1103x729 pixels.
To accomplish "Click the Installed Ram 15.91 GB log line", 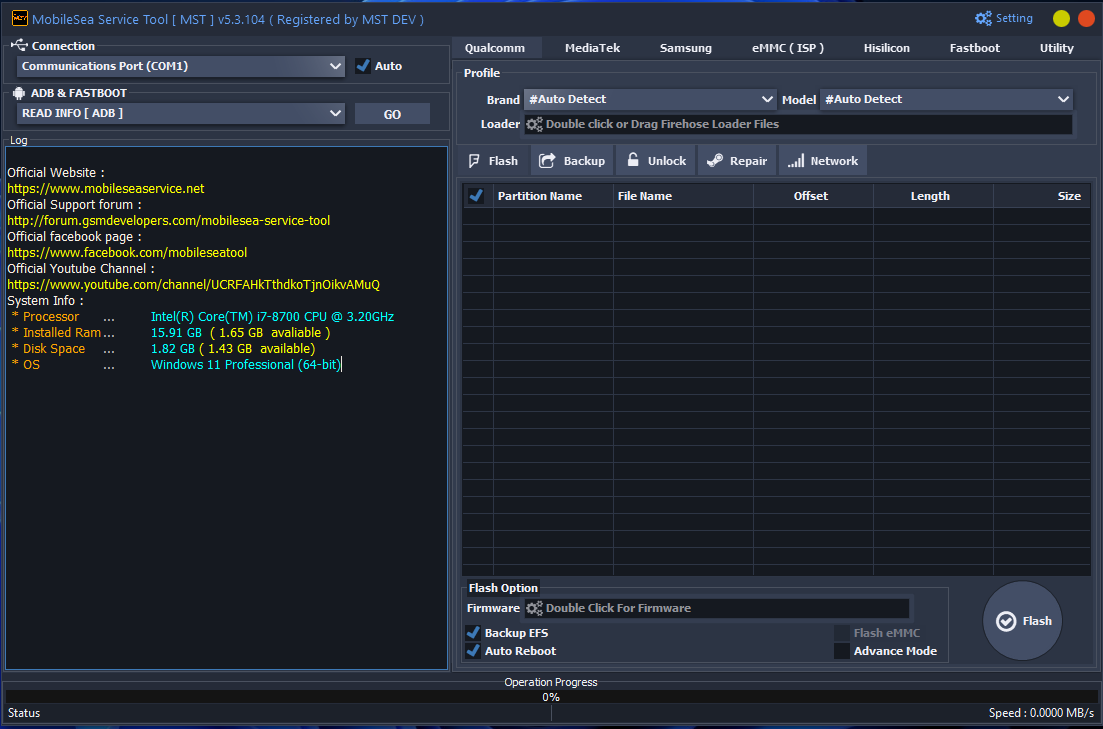I will (171, 333).
